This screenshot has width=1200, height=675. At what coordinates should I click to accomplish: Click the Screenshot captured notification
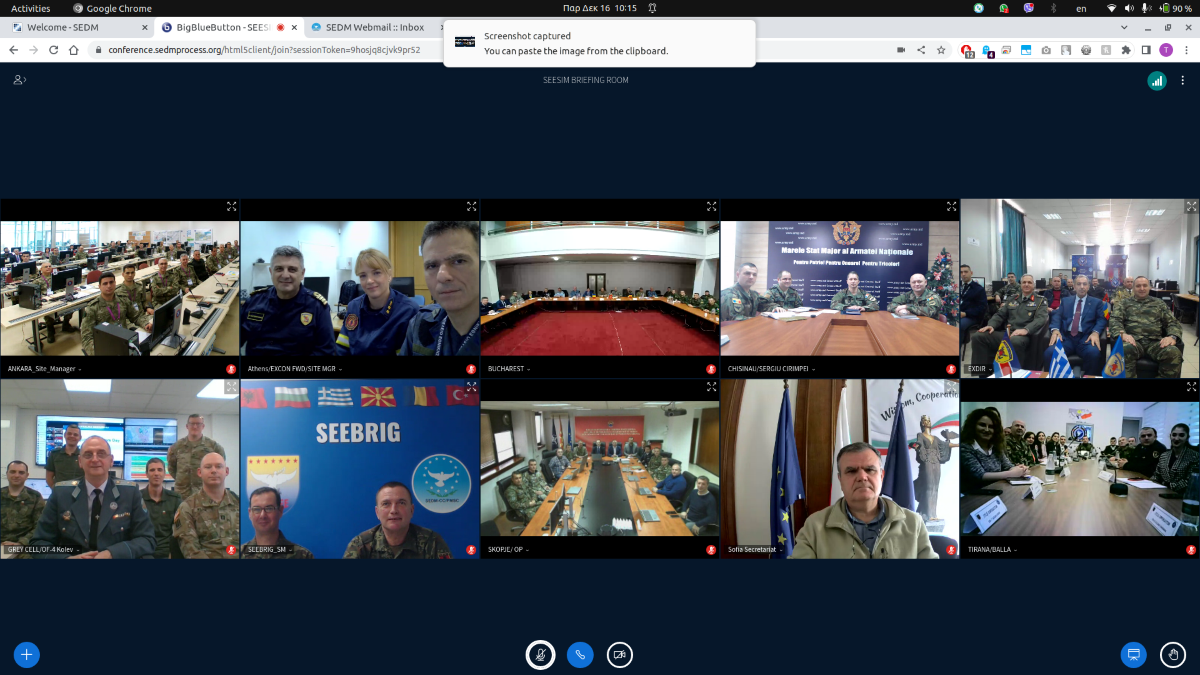[599, 43]
